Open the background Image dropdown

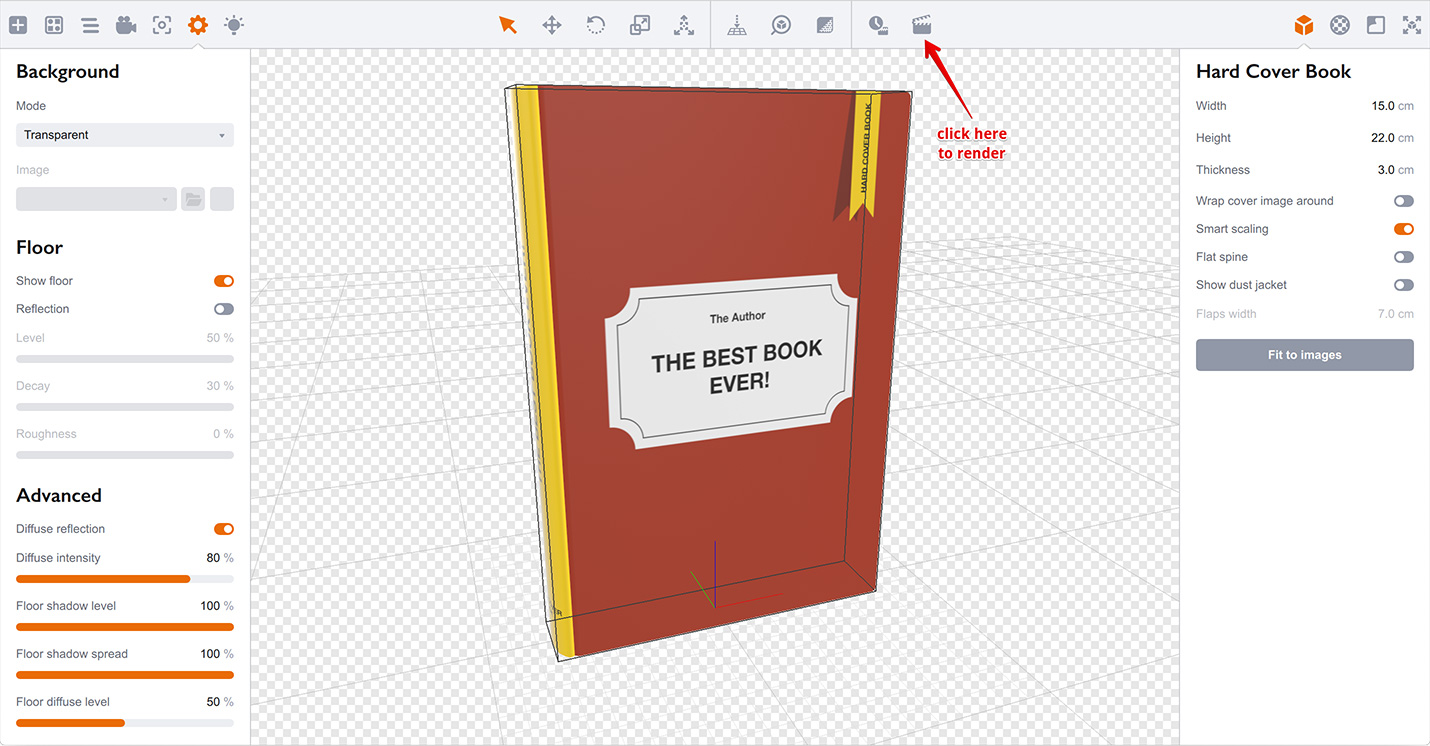tap(96, 199)
